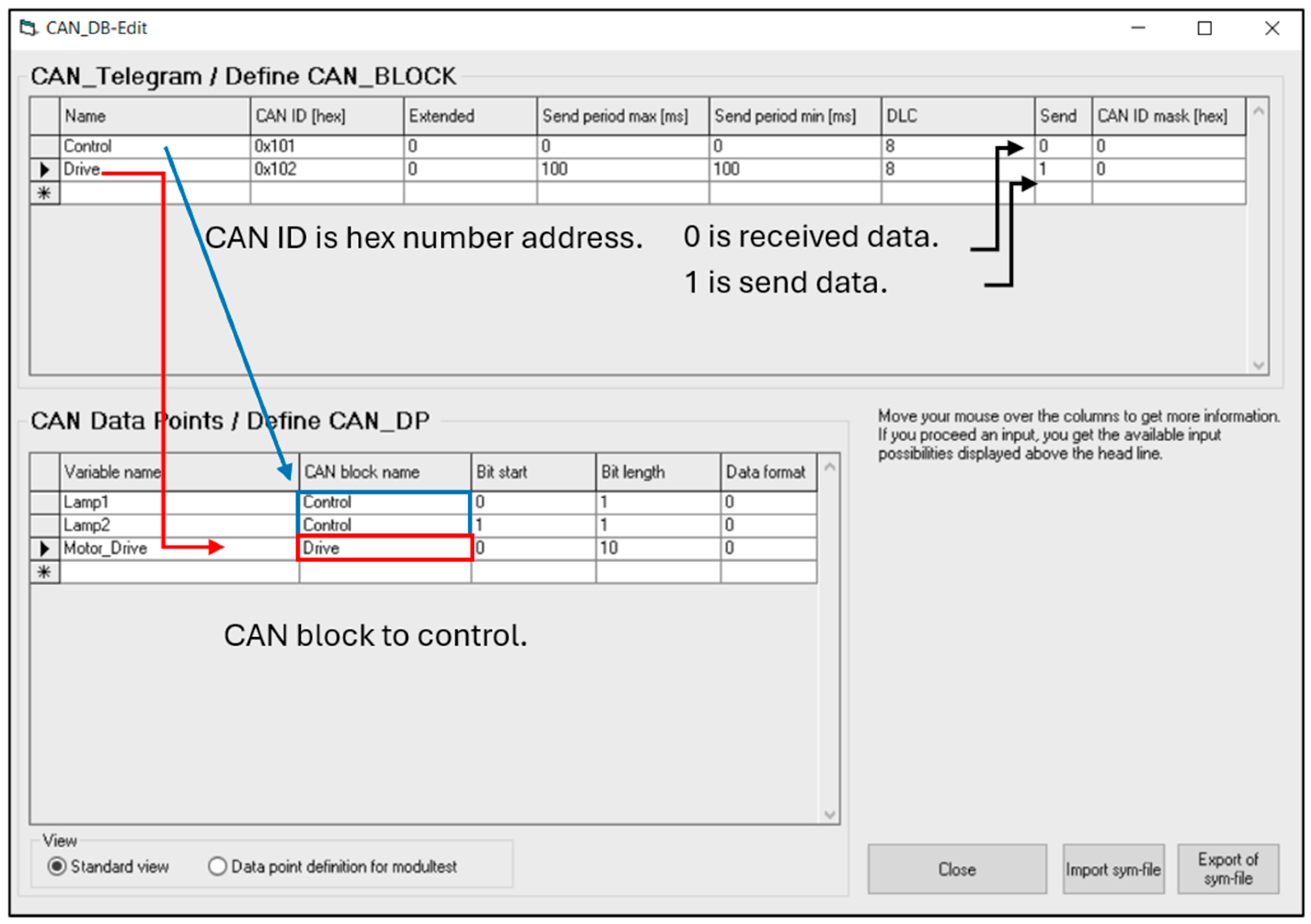Select the Drive row's Send cell value 1
Image resolution: width=1311 pixels, height=924 pixels.
pyautogui.click(x=1063, y=170)
